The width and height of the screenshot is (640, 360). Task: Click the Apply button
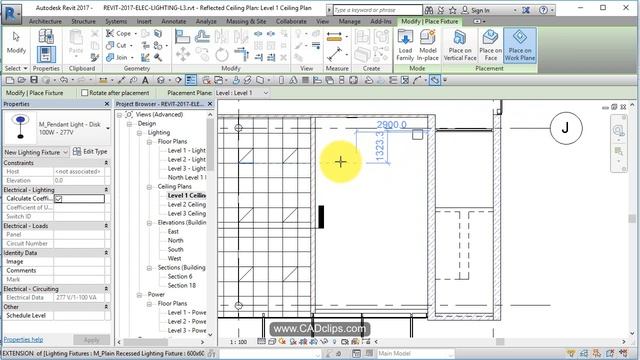91,340
